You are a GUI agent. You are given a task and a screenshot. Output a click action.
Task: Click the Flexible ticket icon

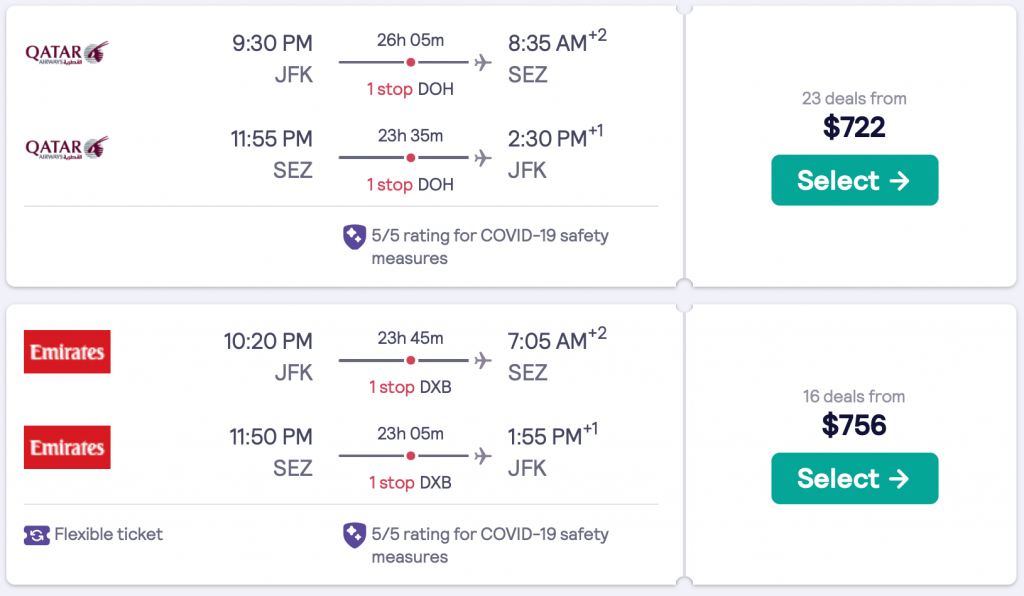click(37, 535)
